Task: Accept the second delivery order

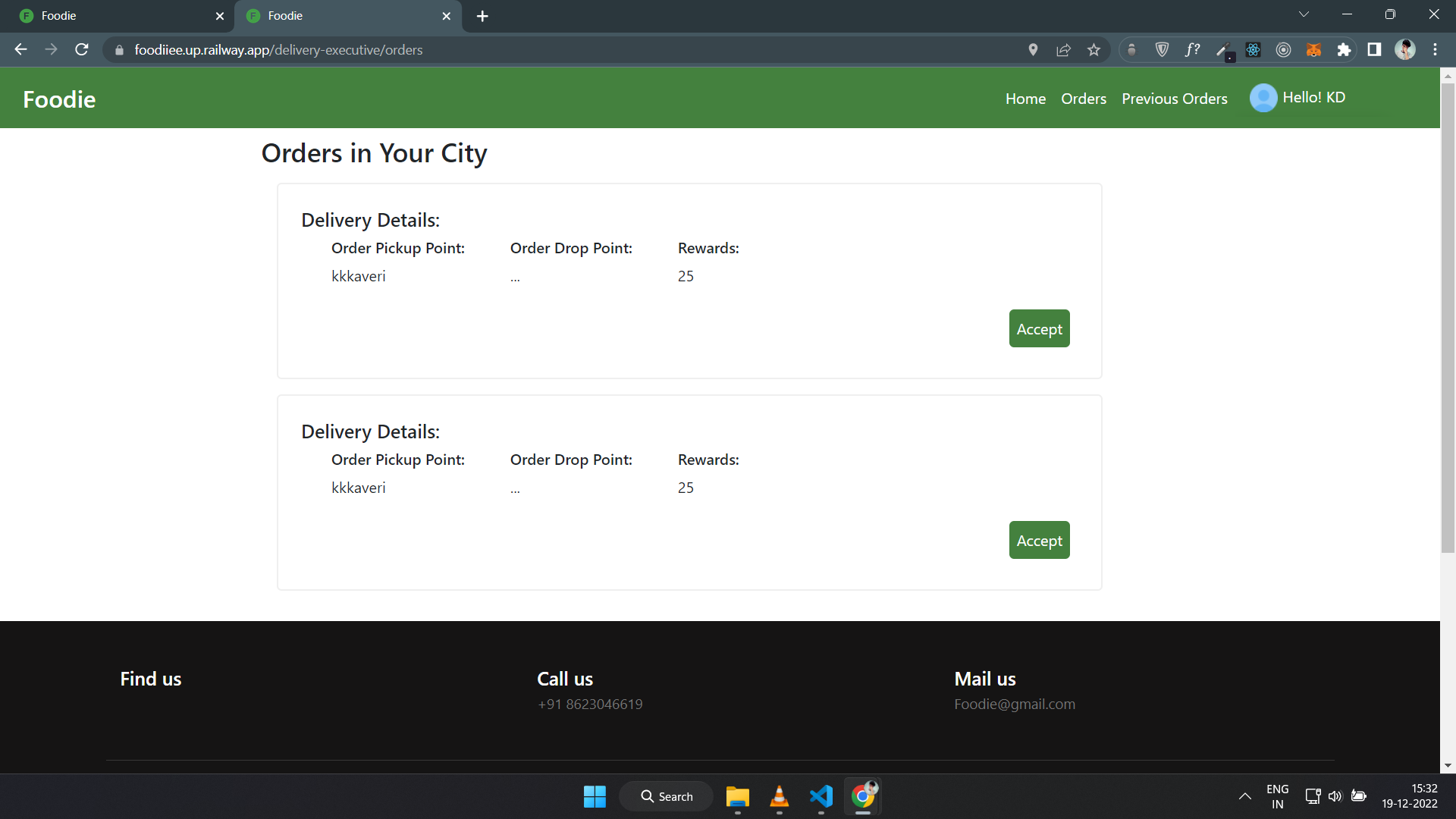Action: coord(1039,541)
